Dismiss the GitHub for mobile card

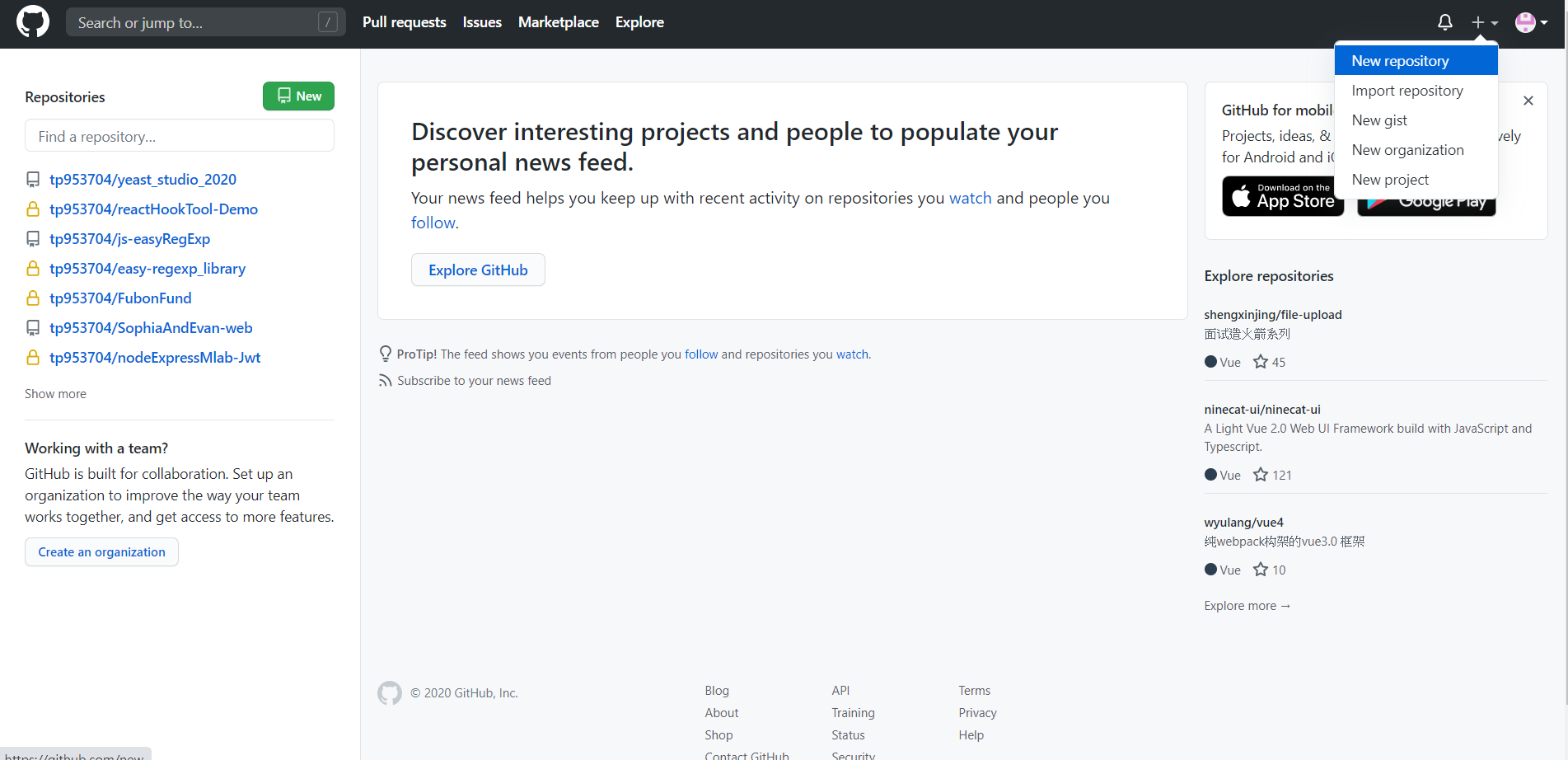tap(1528, 101)
